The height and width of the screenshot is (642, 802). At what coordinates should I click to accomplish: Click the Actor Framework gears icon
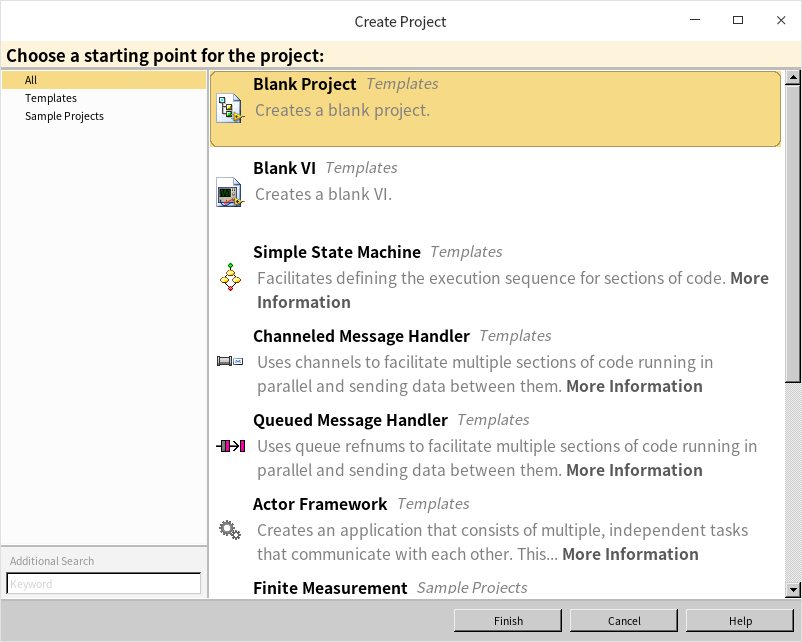point(230,529)
